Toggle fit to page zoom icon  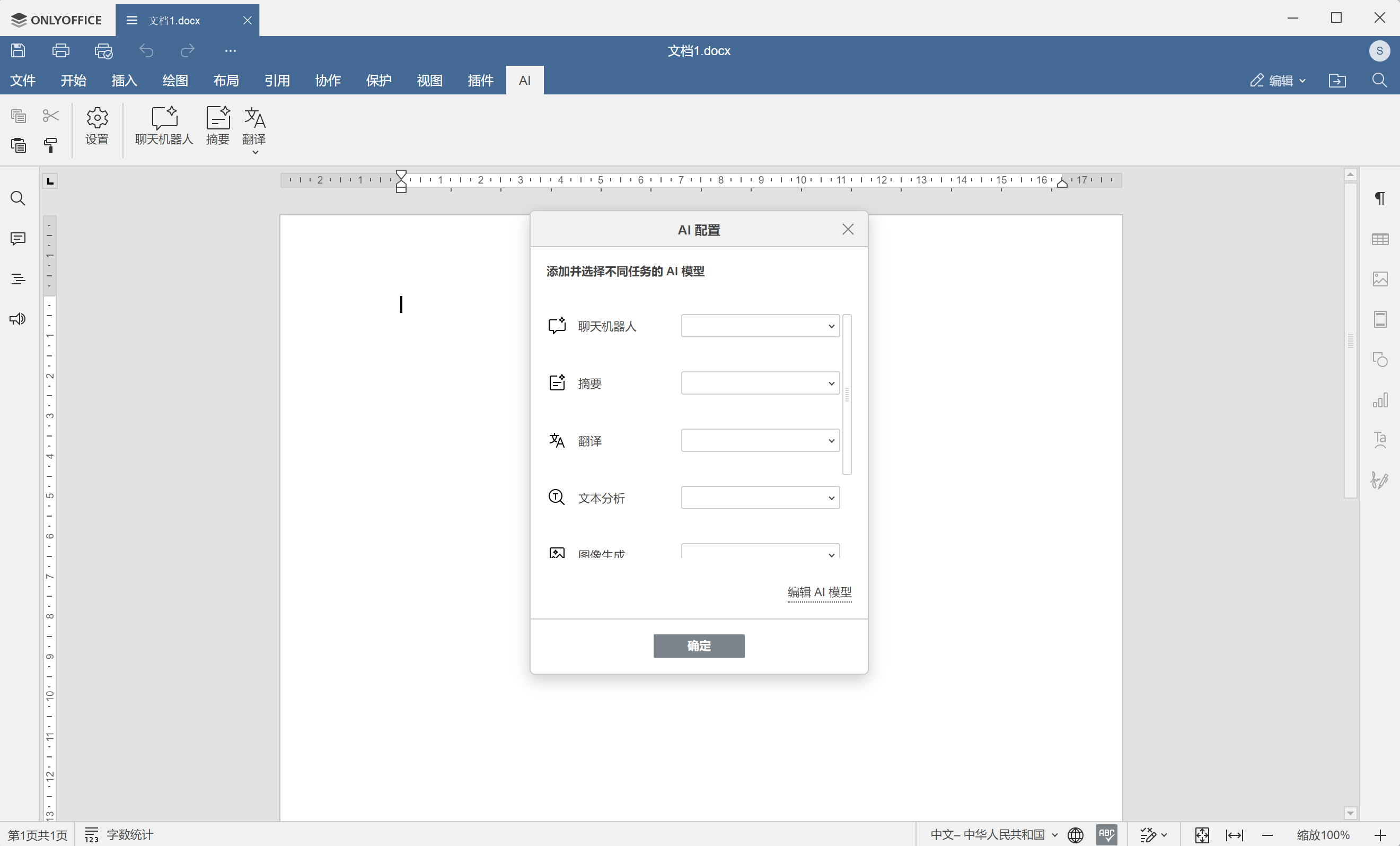click(x=1202, y=835)
